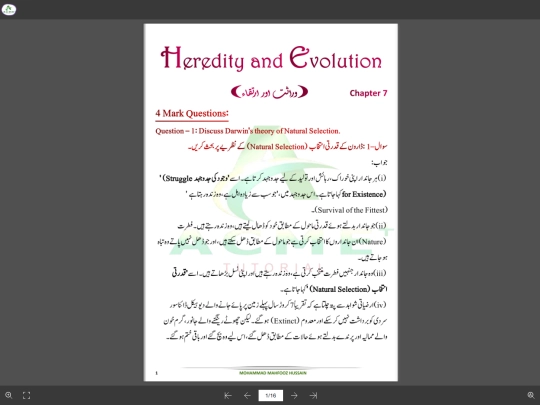Zoom in using the magnifier icon
Screen dimensions: 540x405
click(9, 395)
